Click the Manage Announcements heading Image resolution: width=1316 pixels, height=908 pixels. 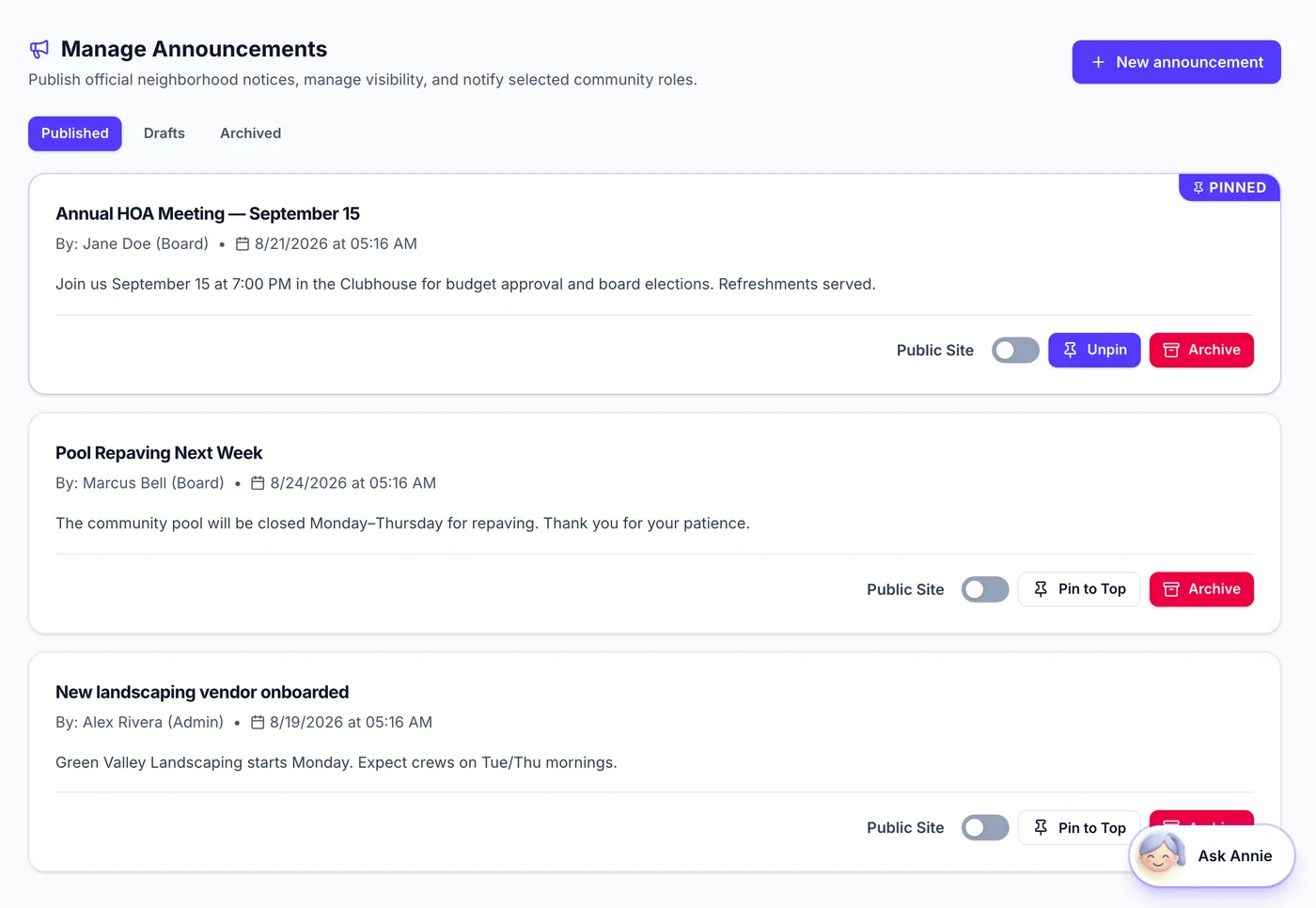click(x=195, y=49)
